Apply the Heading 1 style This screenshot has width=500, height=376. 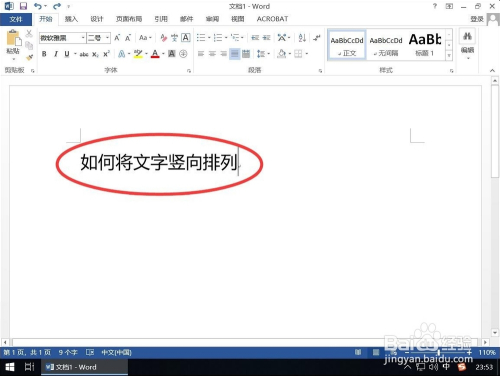(425, 45)
